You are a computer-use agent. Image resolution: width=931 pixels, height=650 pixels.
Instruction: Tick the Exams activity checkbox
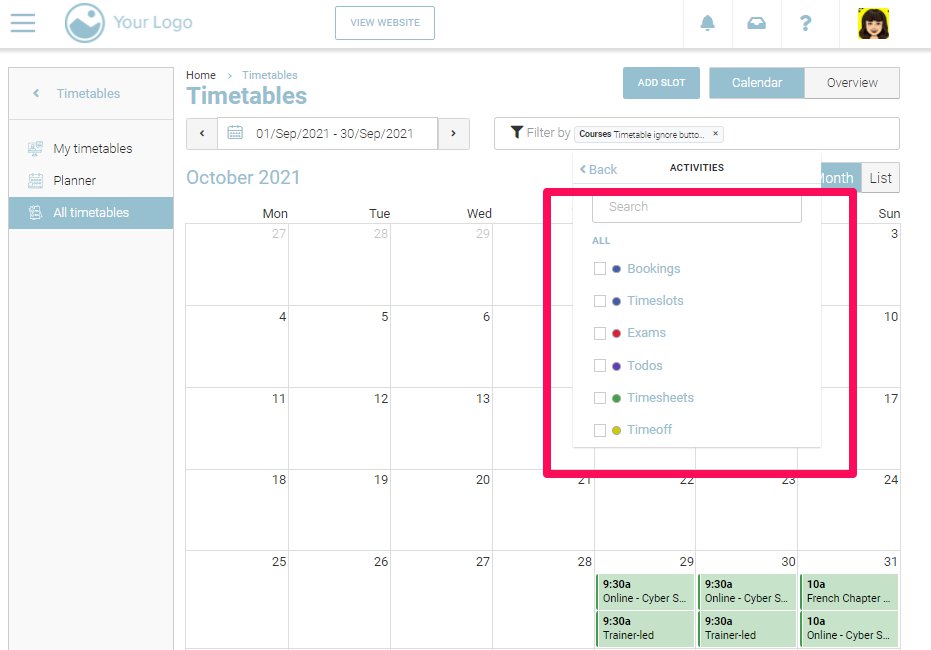(600, 333)
